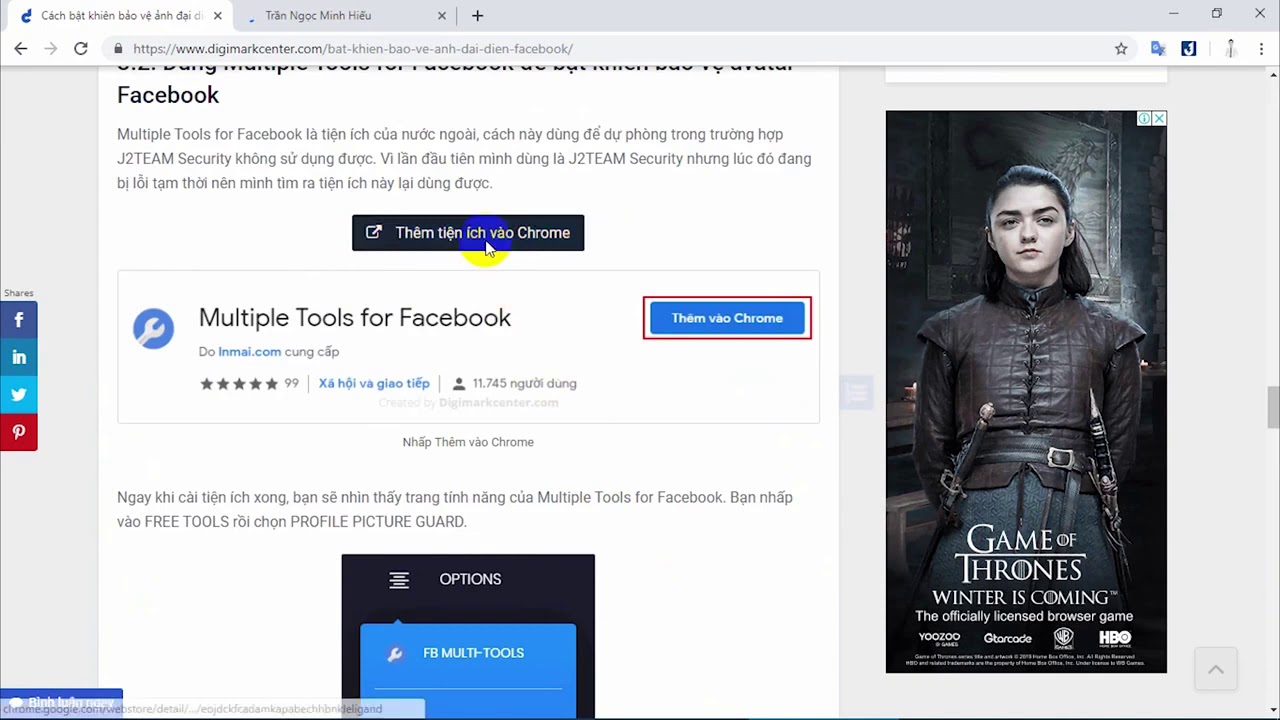Share the article on Pinterest sidebar icon
The height and width of the screenshot is (720, 1280).
pos(19,432)
